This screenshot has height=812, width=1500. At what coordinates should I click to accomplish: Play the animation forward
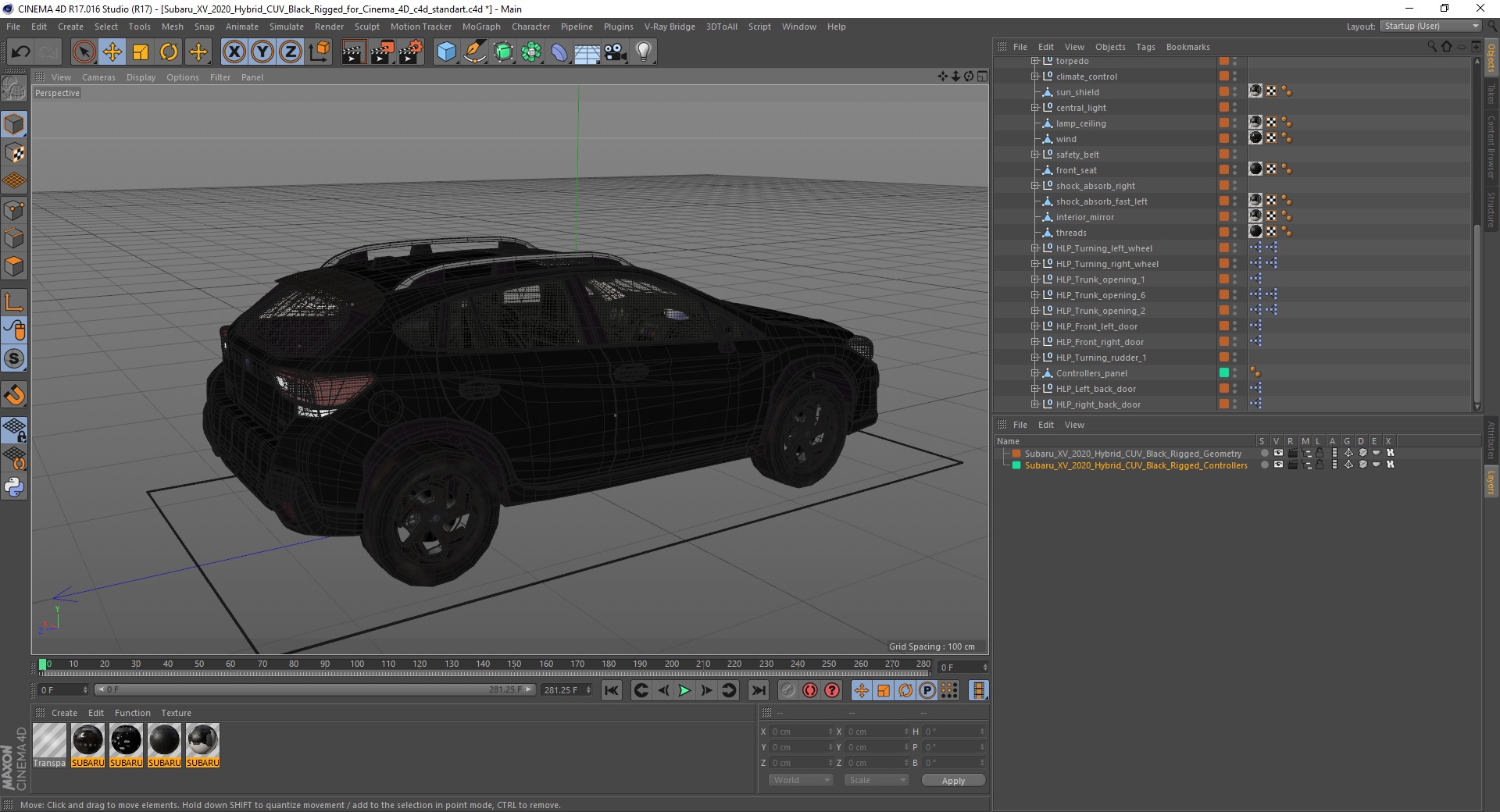click(x=684, y=690)
